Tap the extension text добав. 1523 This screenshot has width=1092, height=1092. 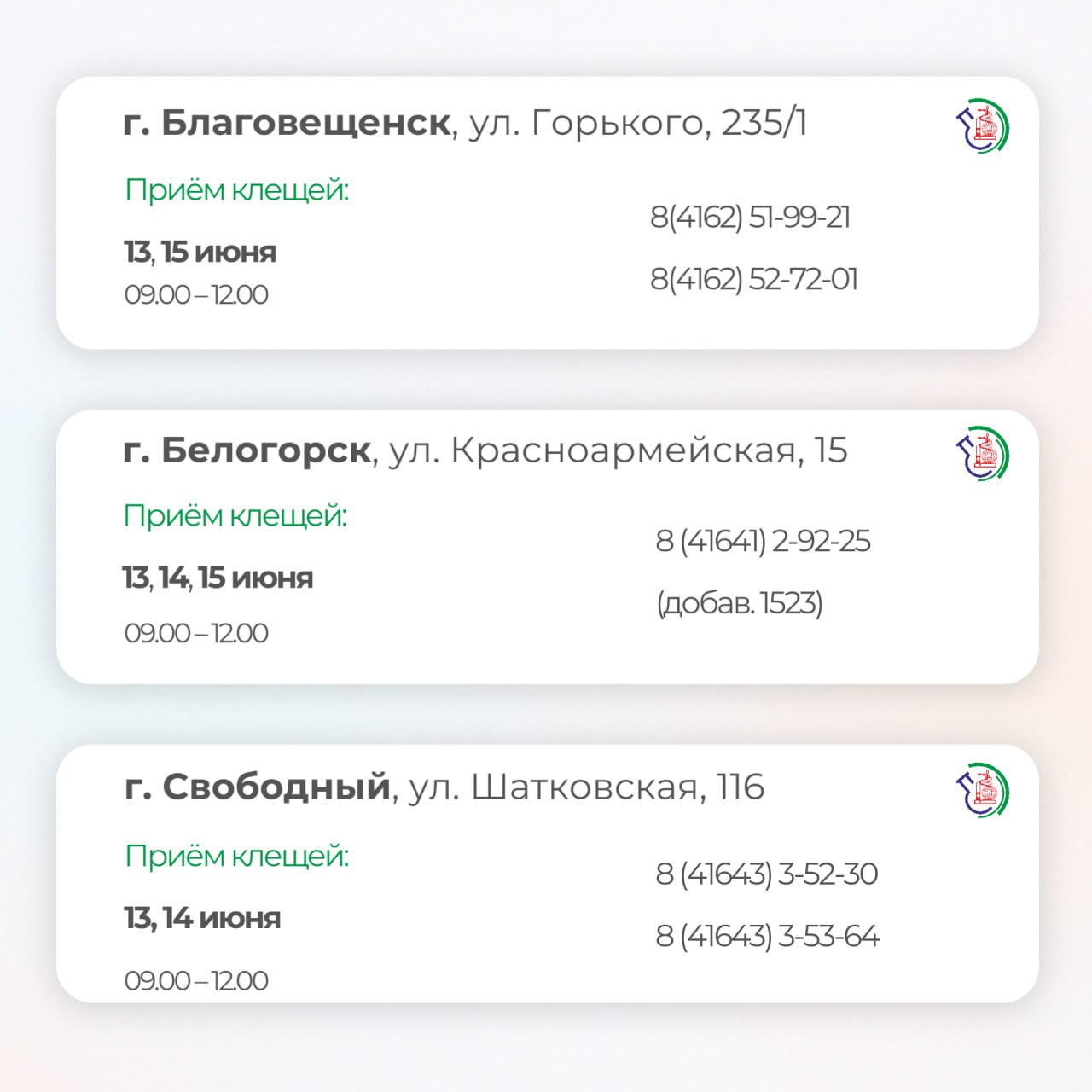(739, 603)
